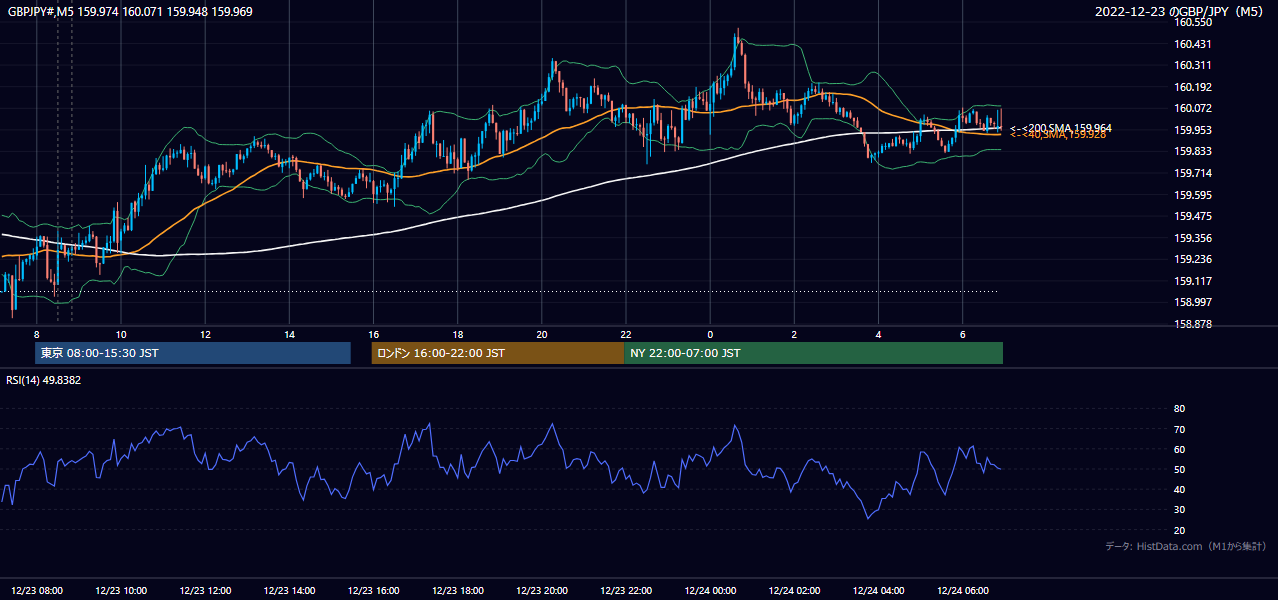
Task: Click hour label 16 under the price chart
Action: pos(373,334)
